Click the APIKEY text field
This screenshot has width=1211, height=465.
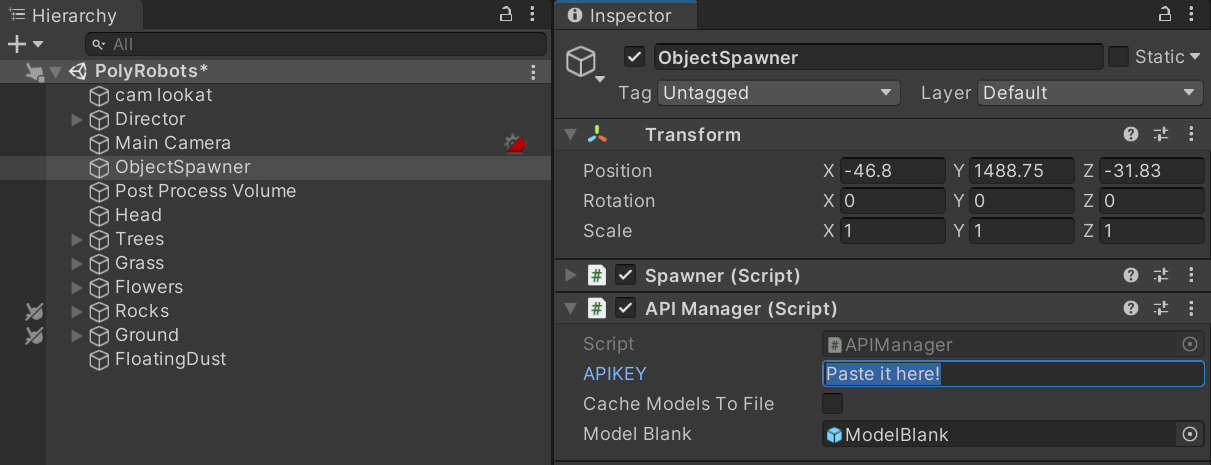[x=1013, y=374]
